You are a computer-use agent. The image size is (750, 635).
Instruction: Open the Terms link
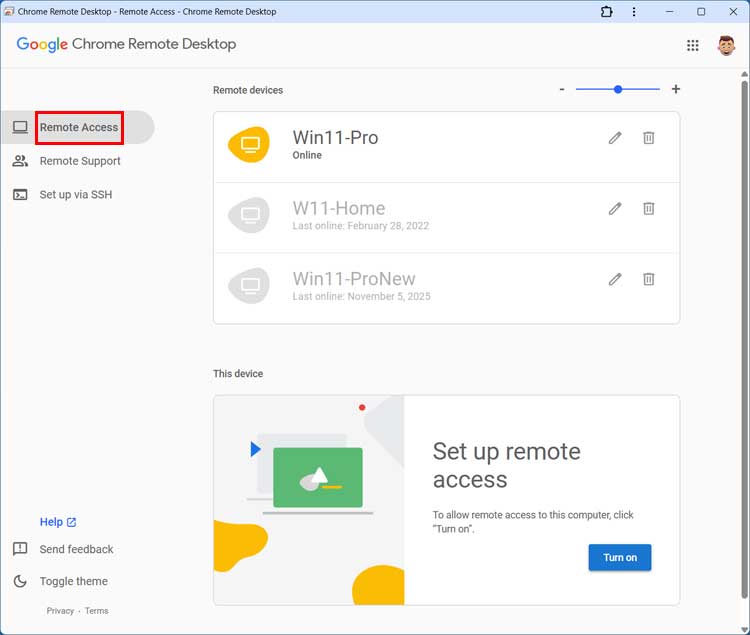click(97, 611)
